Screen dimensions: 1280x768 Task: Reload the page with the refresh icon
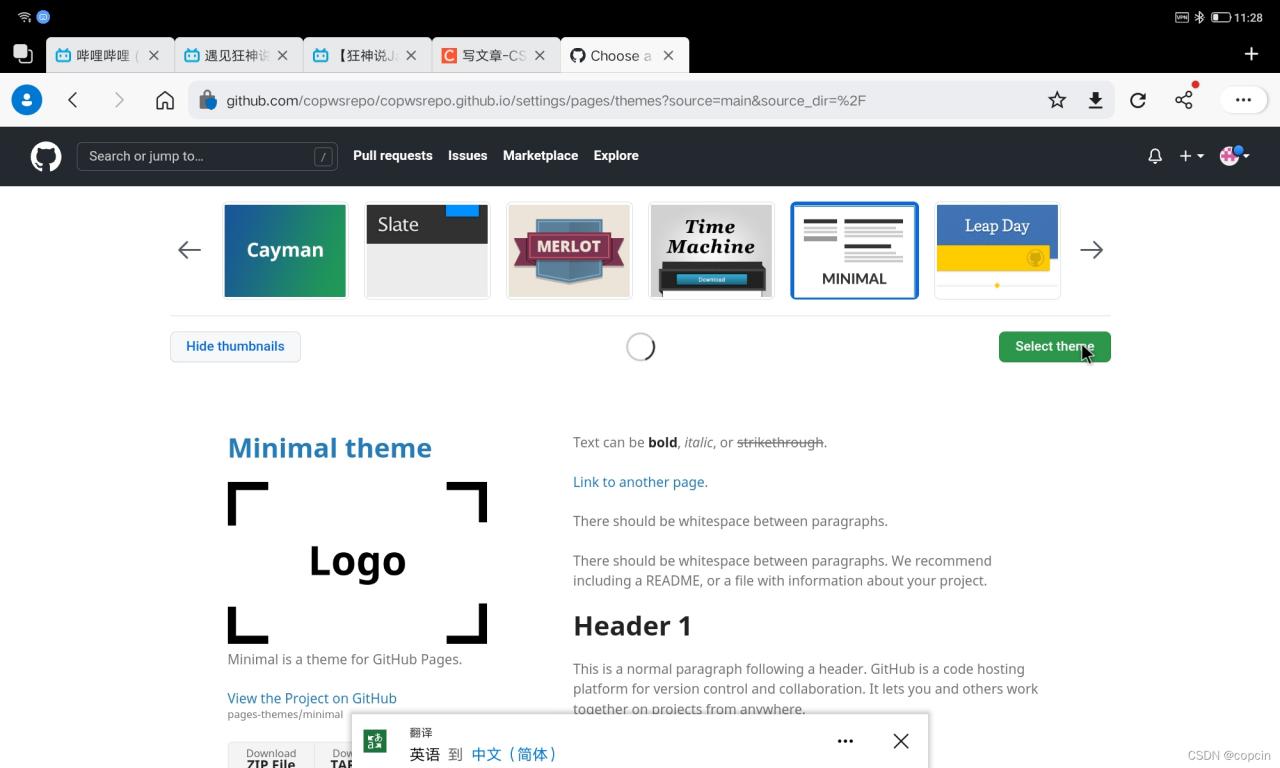pos(1138,100)
